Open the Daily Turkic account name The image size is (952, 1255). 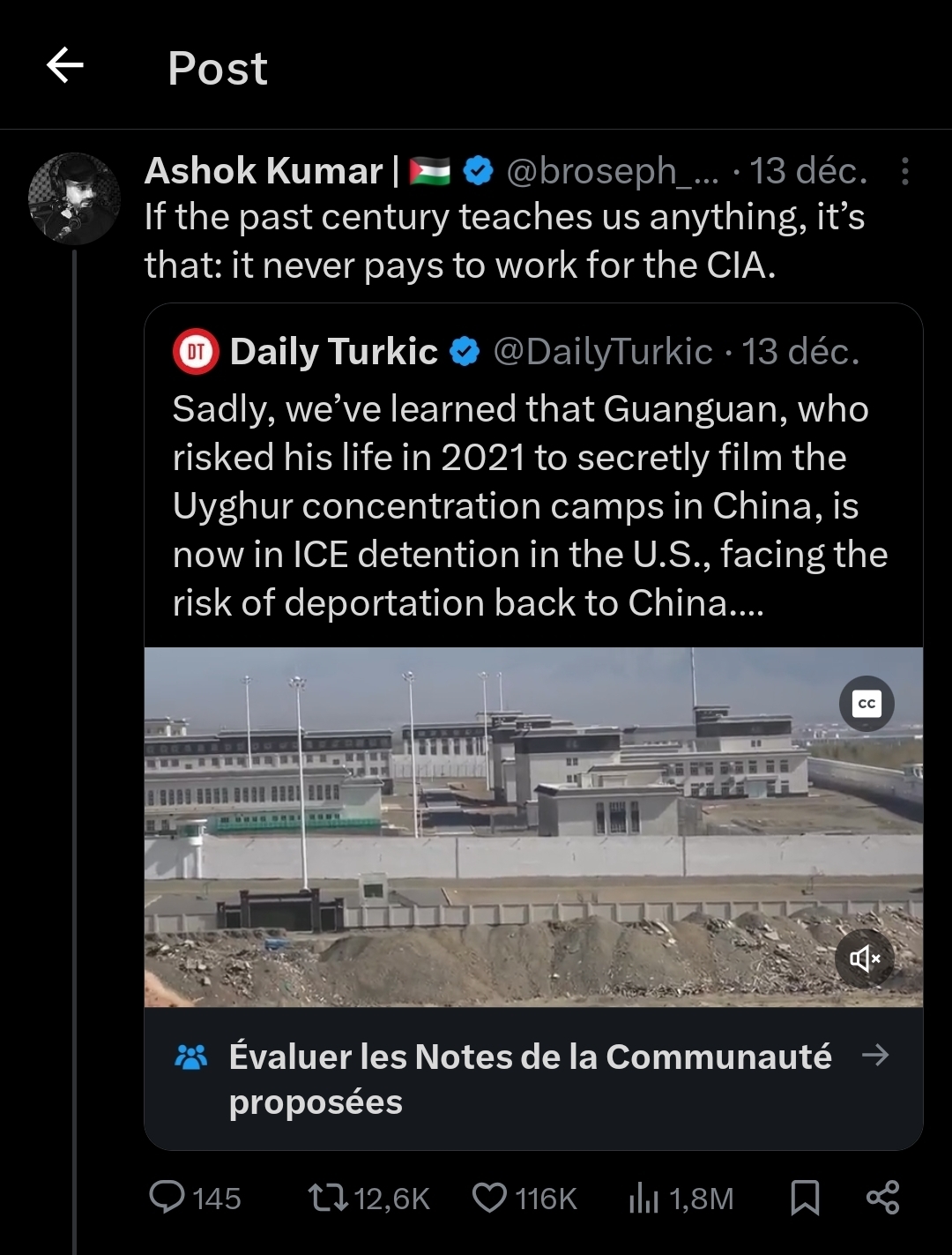click(x=333, y=352)
